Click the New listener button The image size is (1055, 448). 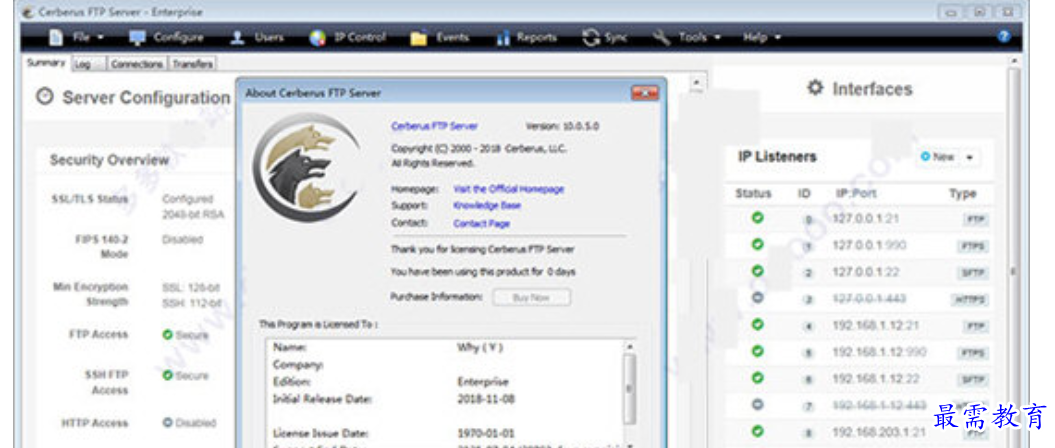[x=938, y=157]
